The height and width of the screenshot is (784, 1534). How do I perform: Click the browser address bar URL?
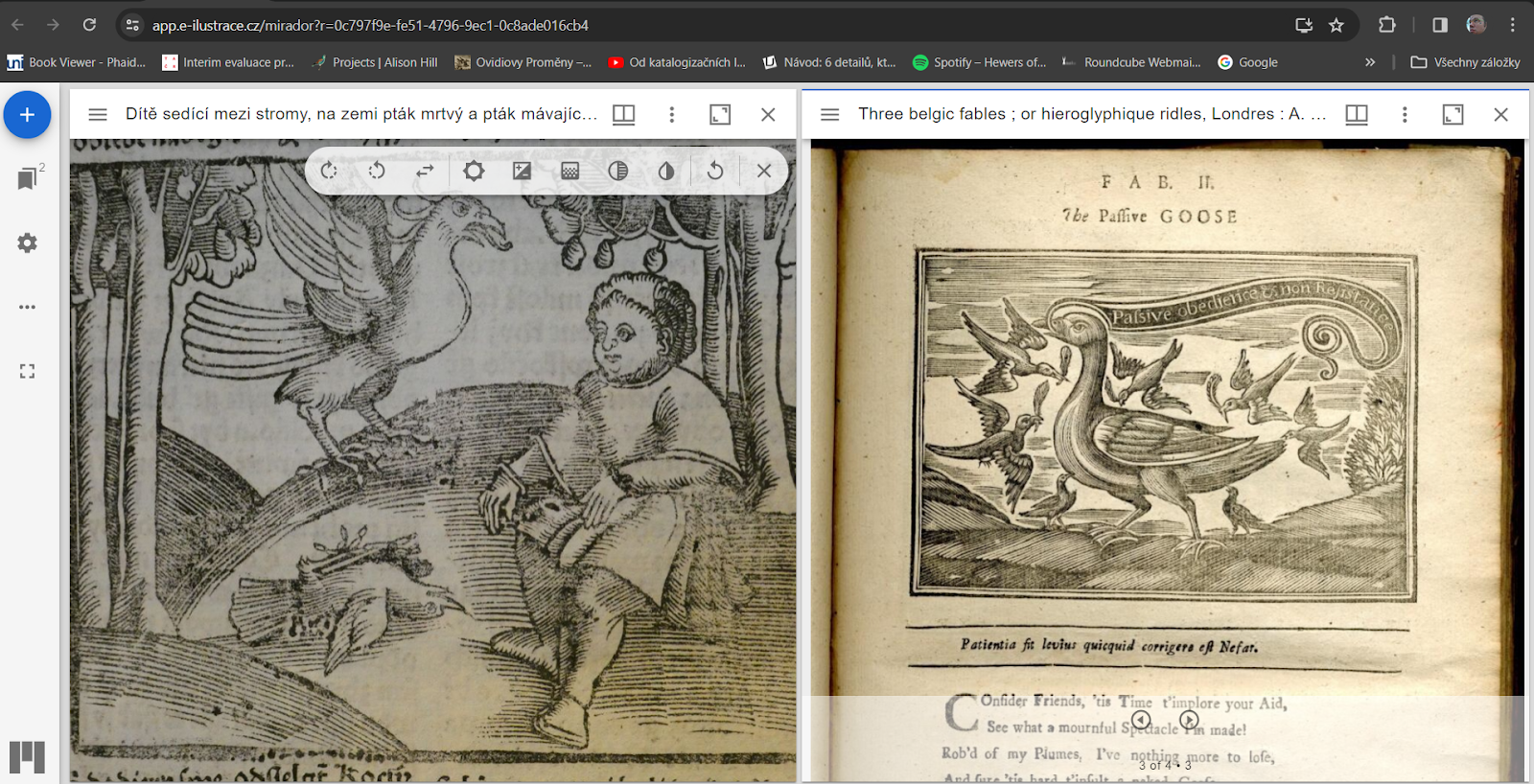[370, 25]
